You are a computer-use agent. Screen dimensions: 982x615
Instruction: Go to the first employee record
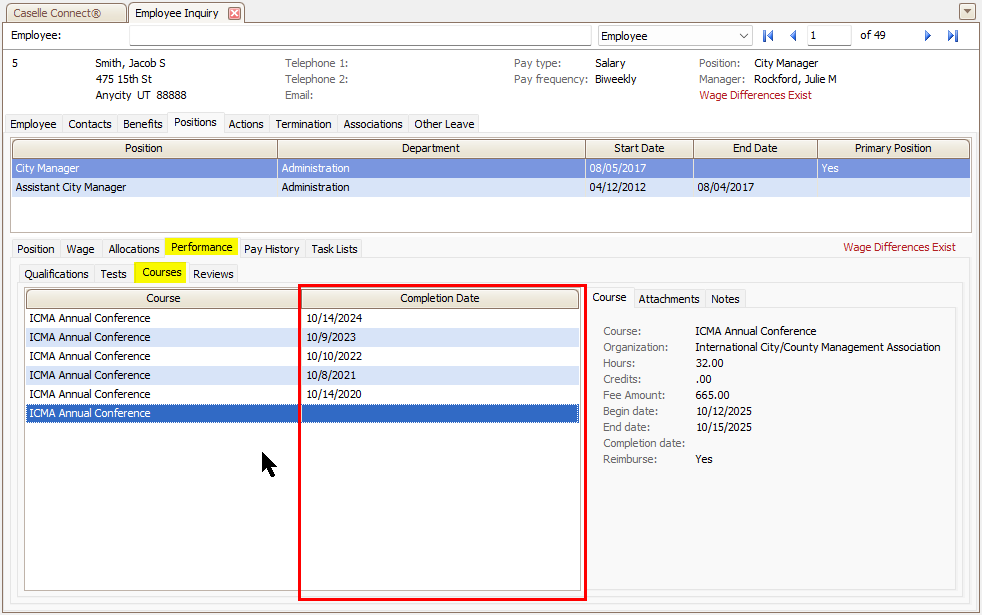pyautogui.click(x=768, y=36)
